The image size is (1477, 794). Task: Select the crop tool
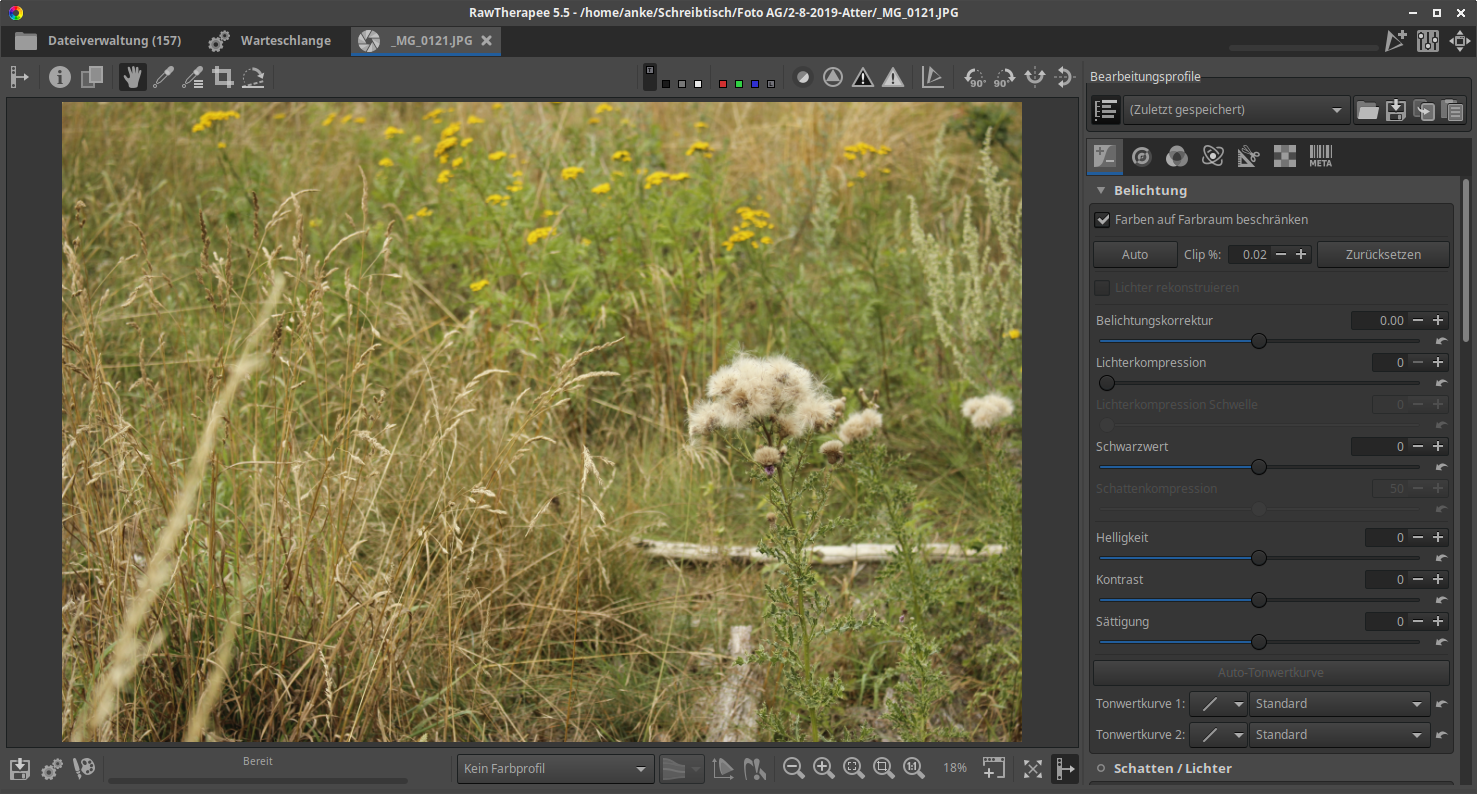[x=222, y=77]
